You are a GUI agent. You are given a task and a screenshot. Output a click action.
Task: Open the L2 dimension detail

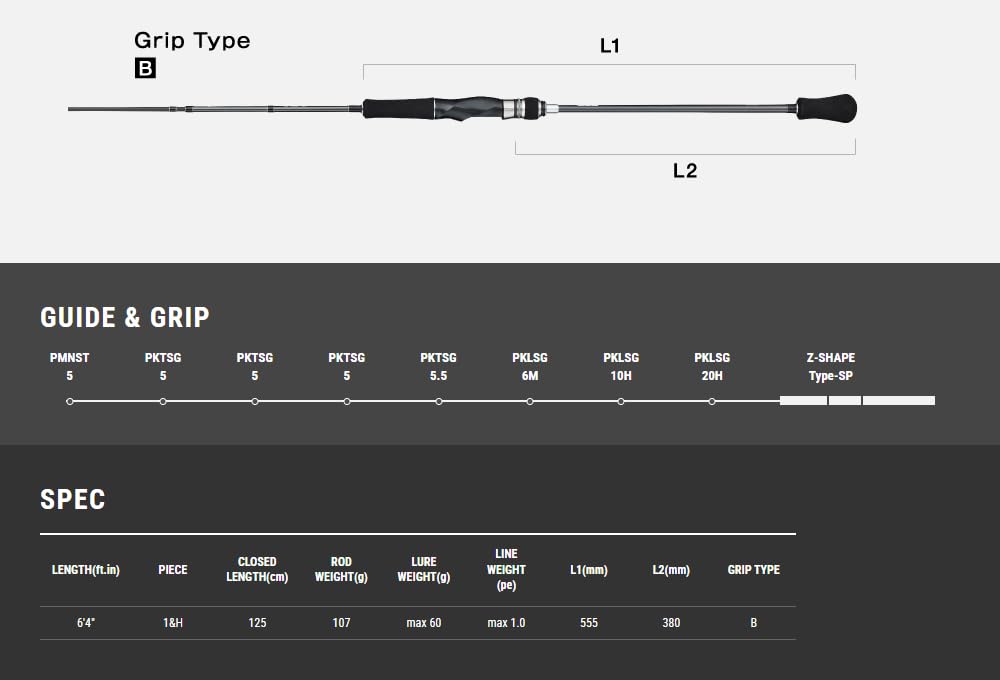[685, 168]
